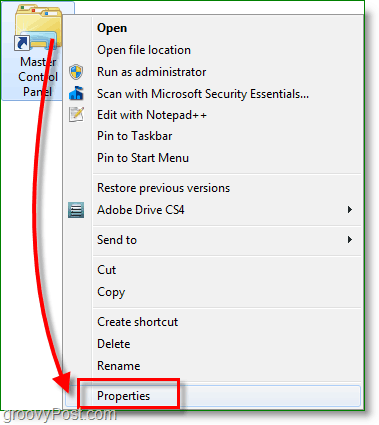Click the UAC shield icon
This screenshot has height=425, width=379.
(76, 72)
